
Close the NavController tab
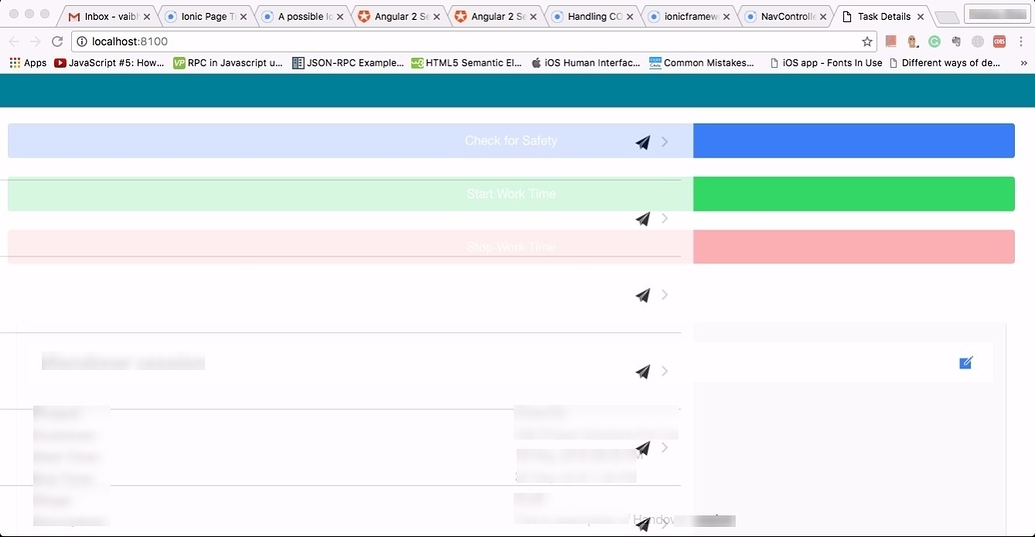pos(823,16)
